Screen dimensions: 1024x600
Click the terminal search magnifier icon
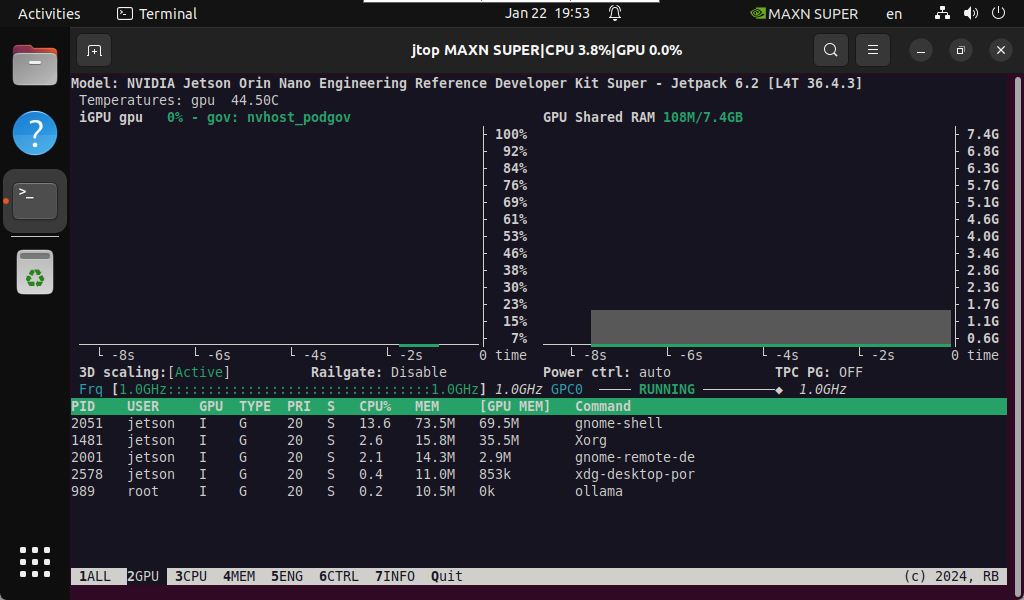click(x=830, y=50)
